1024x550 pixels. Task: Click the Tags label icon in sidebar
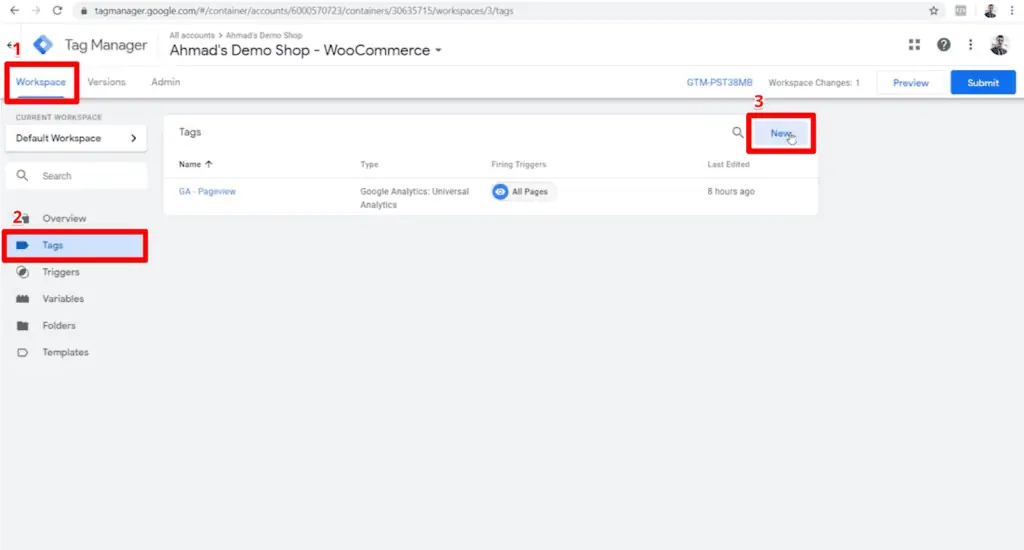(22, 245)
